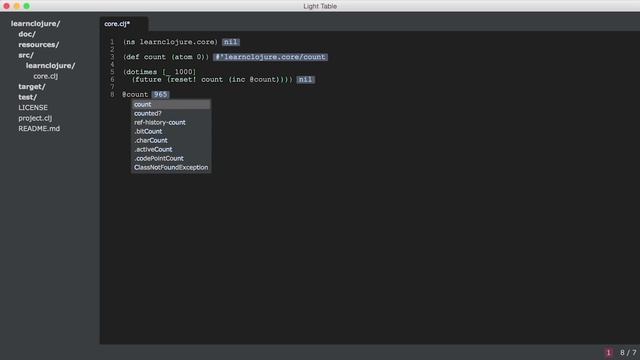The height and width of the screenshot is (360, 640).
Task: Open the README.md file
Action: (39, 129)
